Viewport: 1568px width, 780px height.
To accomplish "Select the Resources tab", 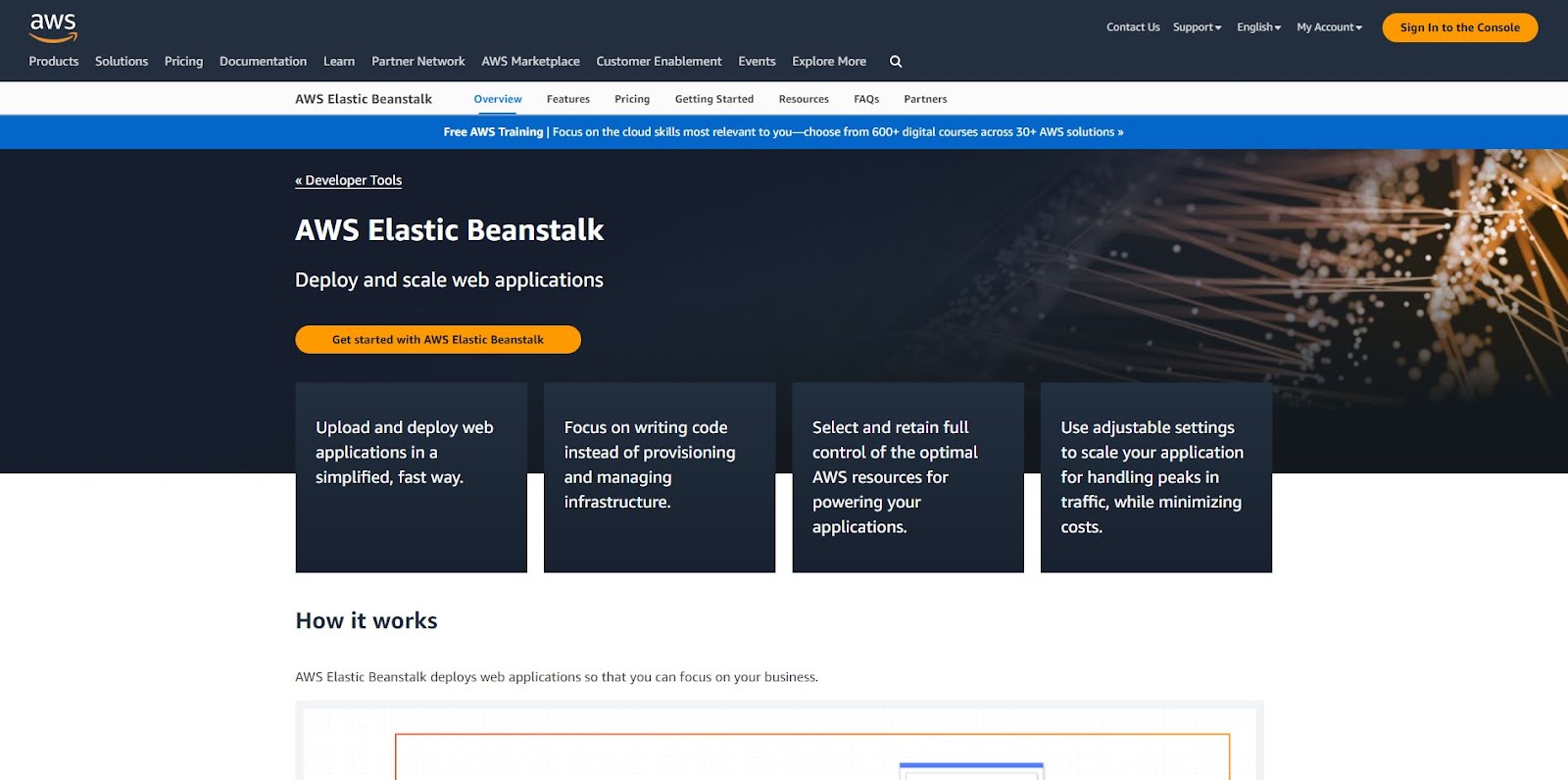I will (804, 99).
